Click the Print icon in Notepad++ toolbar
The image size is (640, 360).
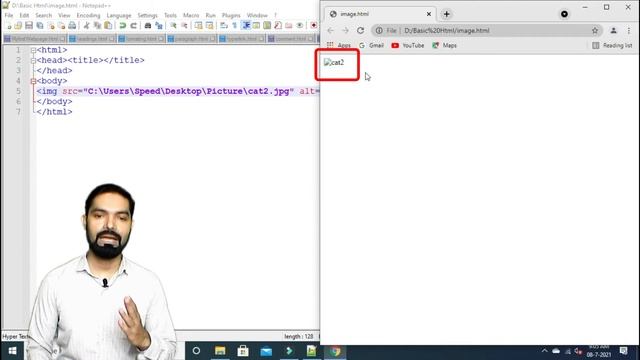72,25
